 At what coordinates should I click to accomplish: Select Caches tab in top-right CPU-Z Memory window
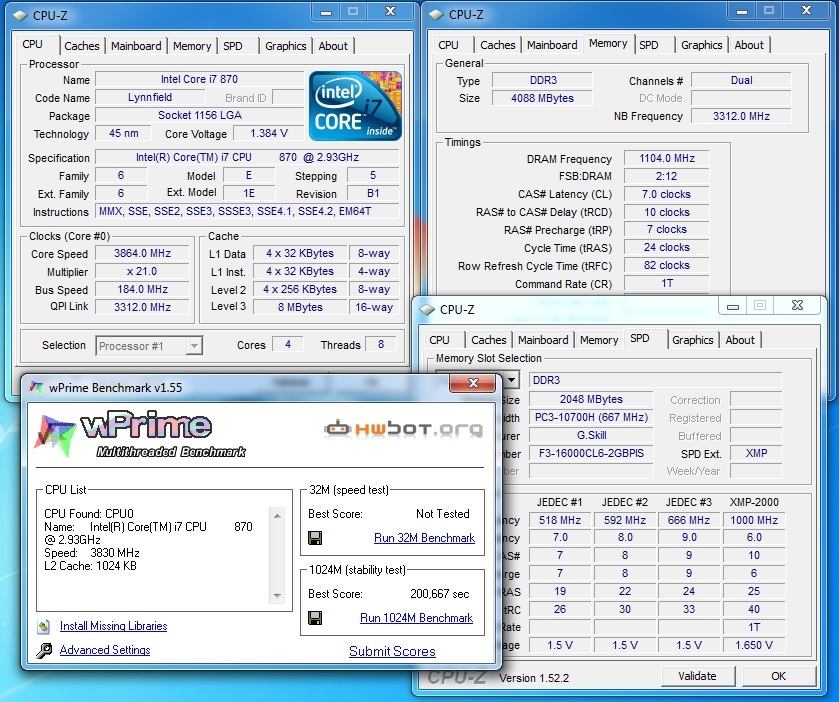(x=497, y=45)
